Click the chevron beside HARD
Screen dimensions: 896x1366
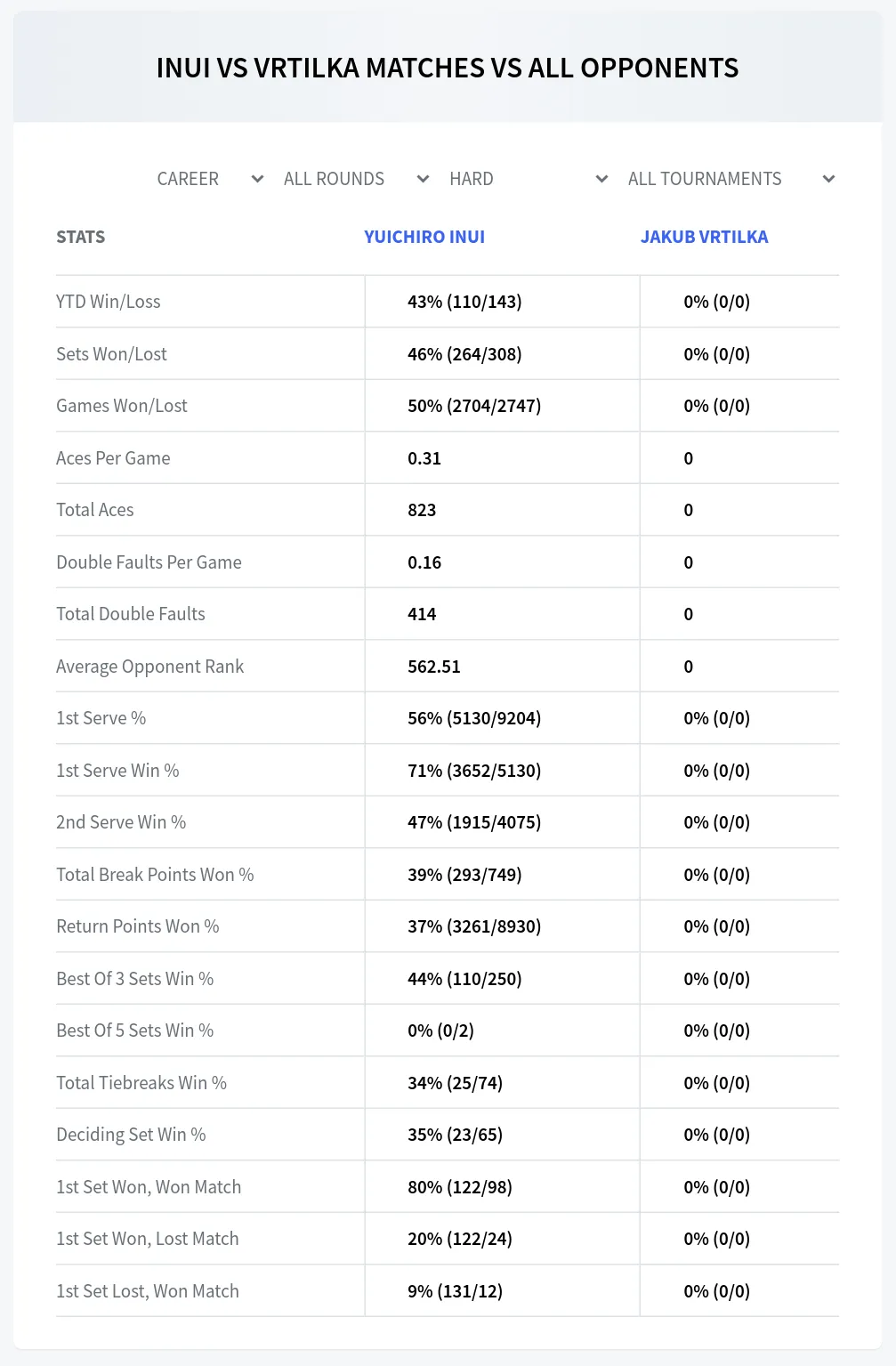coord(602,179)
